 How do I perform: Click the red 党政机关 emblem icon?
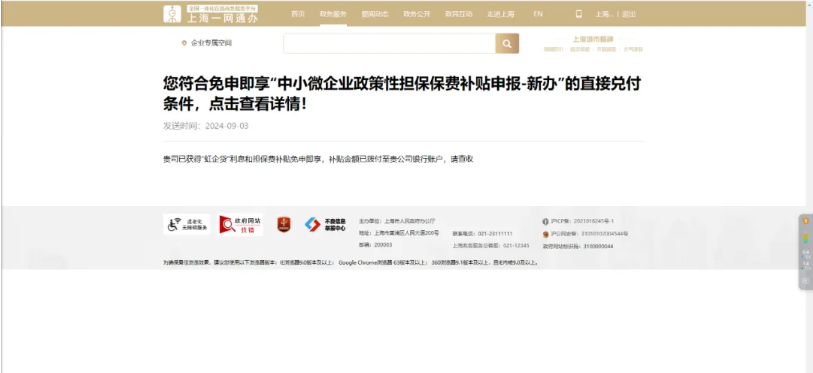[x=284, y=225]
